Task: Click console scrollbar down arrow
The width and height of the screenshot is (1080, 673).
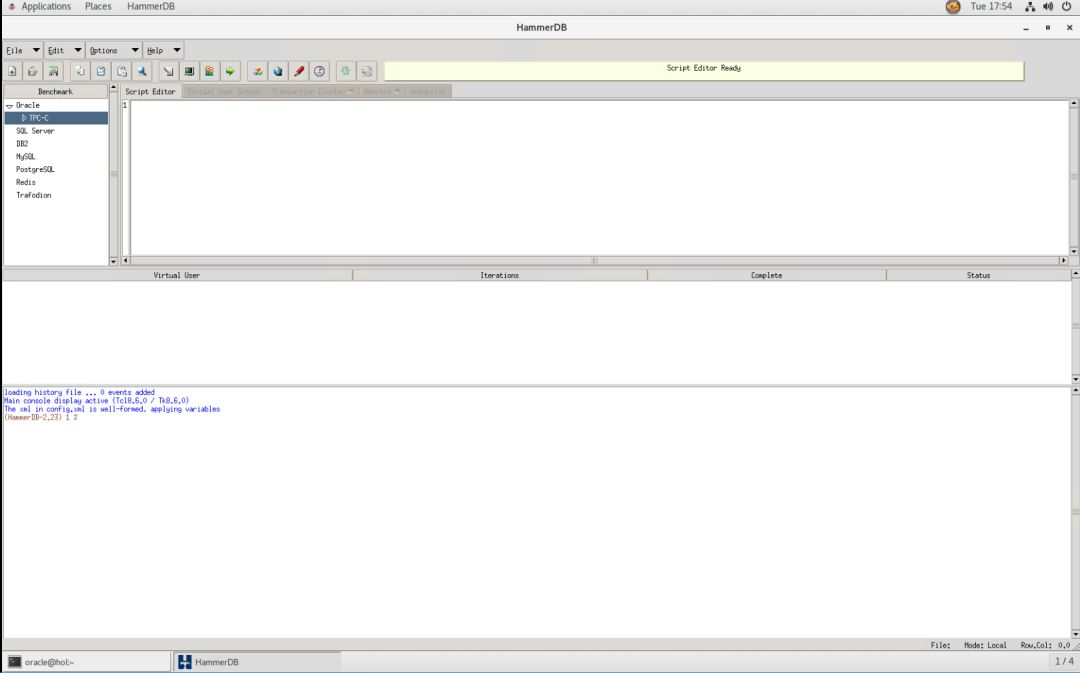Action: point(1076,634)
